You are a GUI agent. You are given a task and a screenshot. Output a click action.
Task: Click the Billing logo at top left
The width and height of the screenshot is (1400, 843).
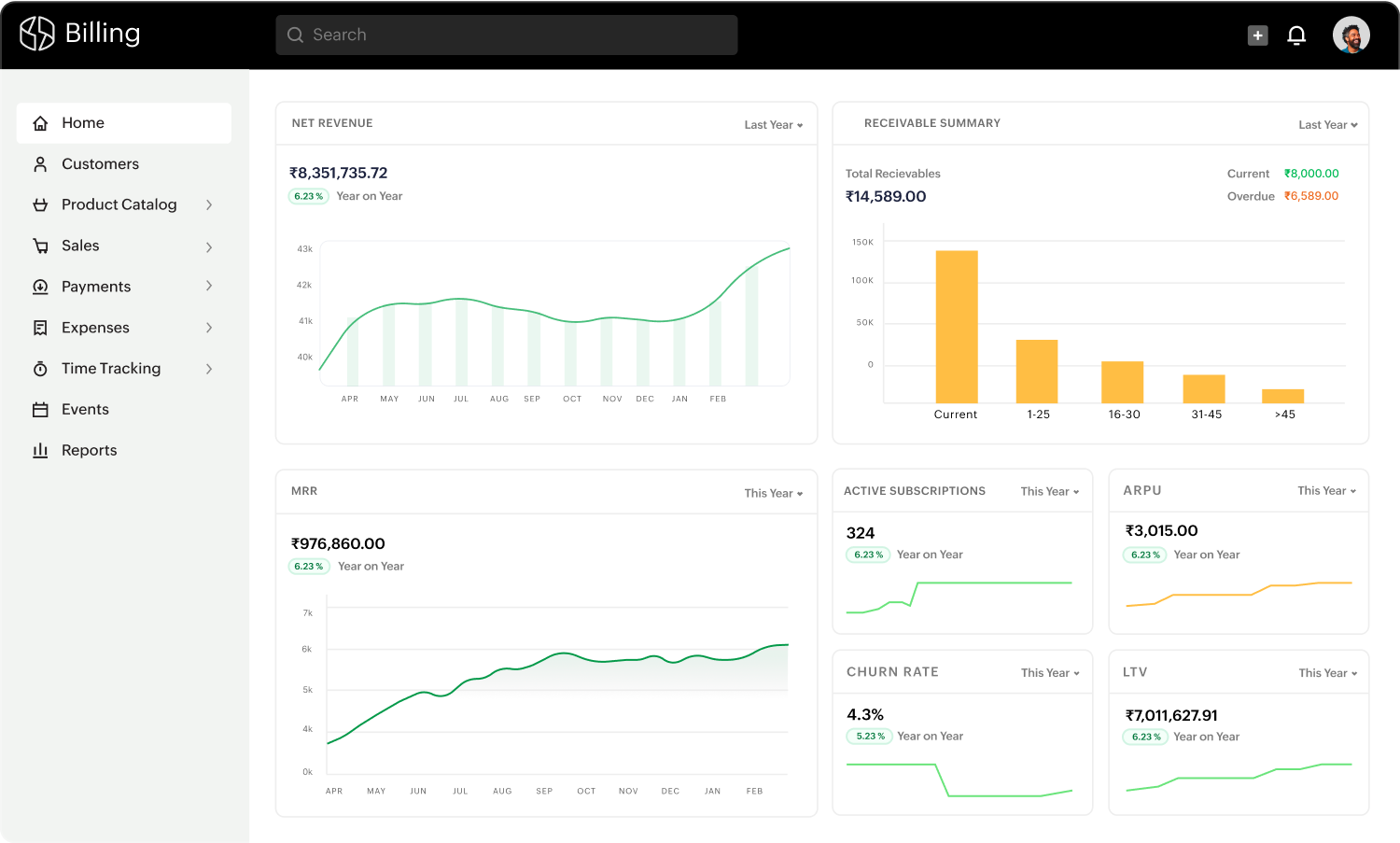(x=79, y=33)
